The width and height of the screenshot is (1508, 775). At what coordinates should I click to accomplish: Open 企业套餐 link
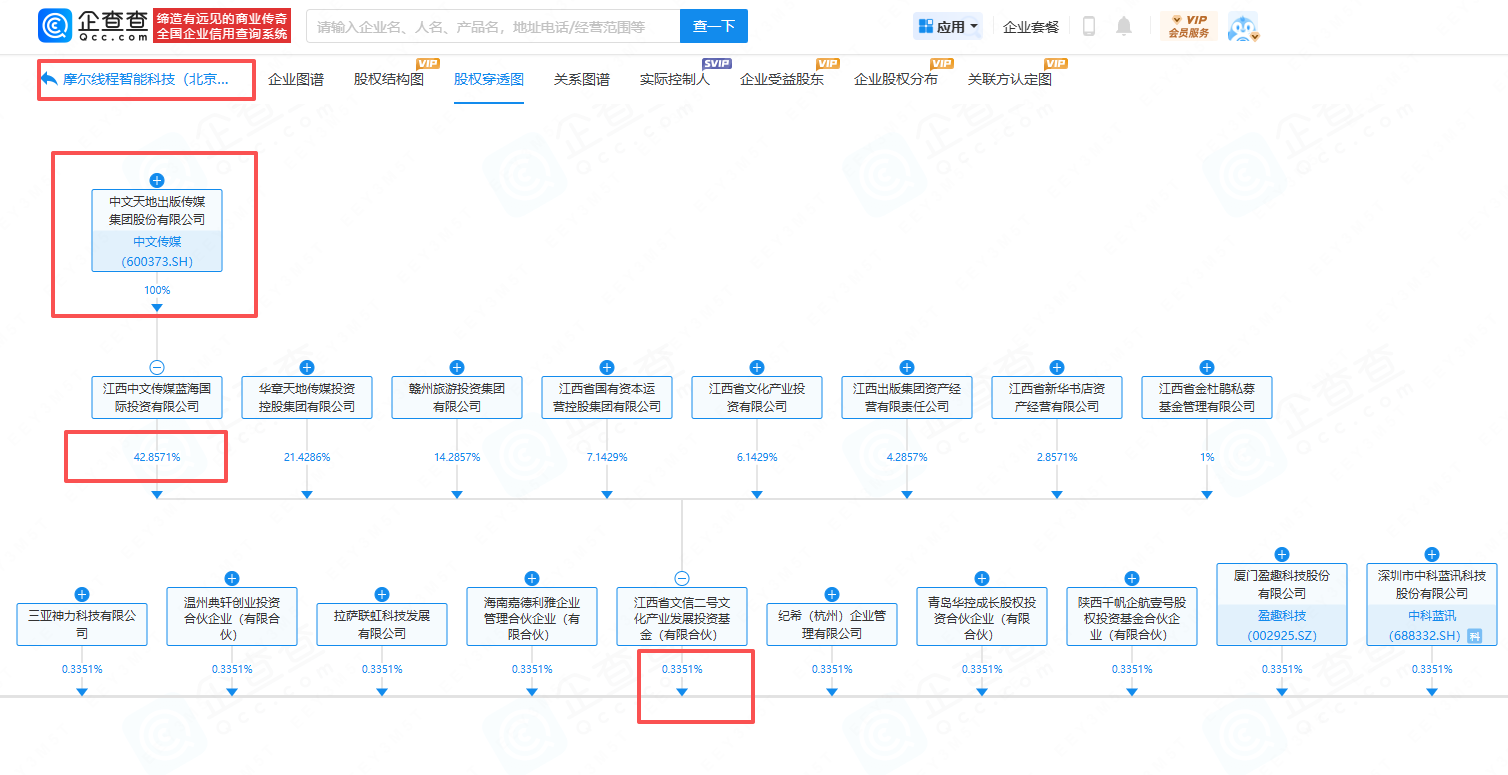click(x=1030, y=27)
